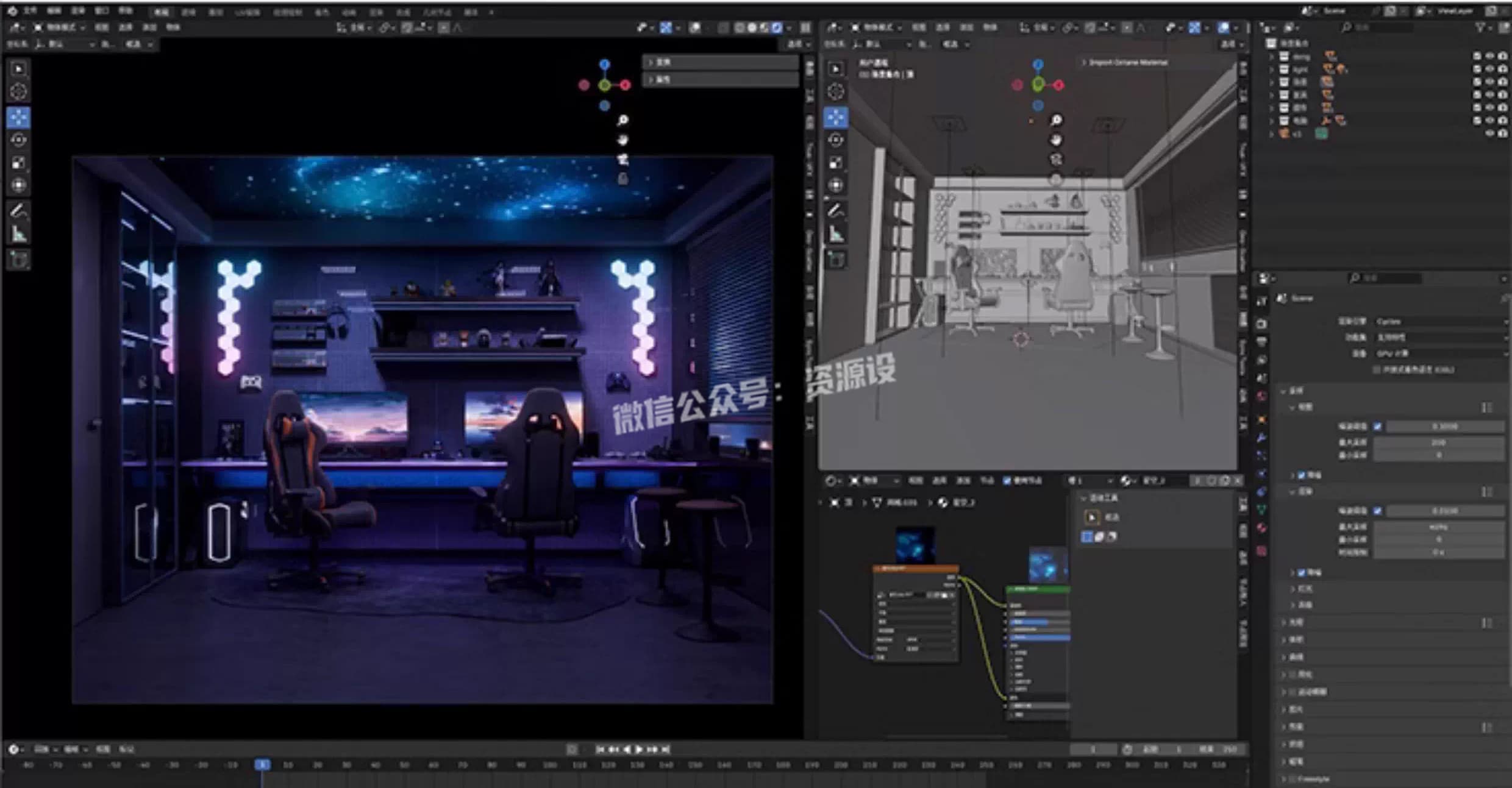The width and height of the screenshot is (1512, 788).
Task: Open the Edit menu
Action: [x=54, y=10]
